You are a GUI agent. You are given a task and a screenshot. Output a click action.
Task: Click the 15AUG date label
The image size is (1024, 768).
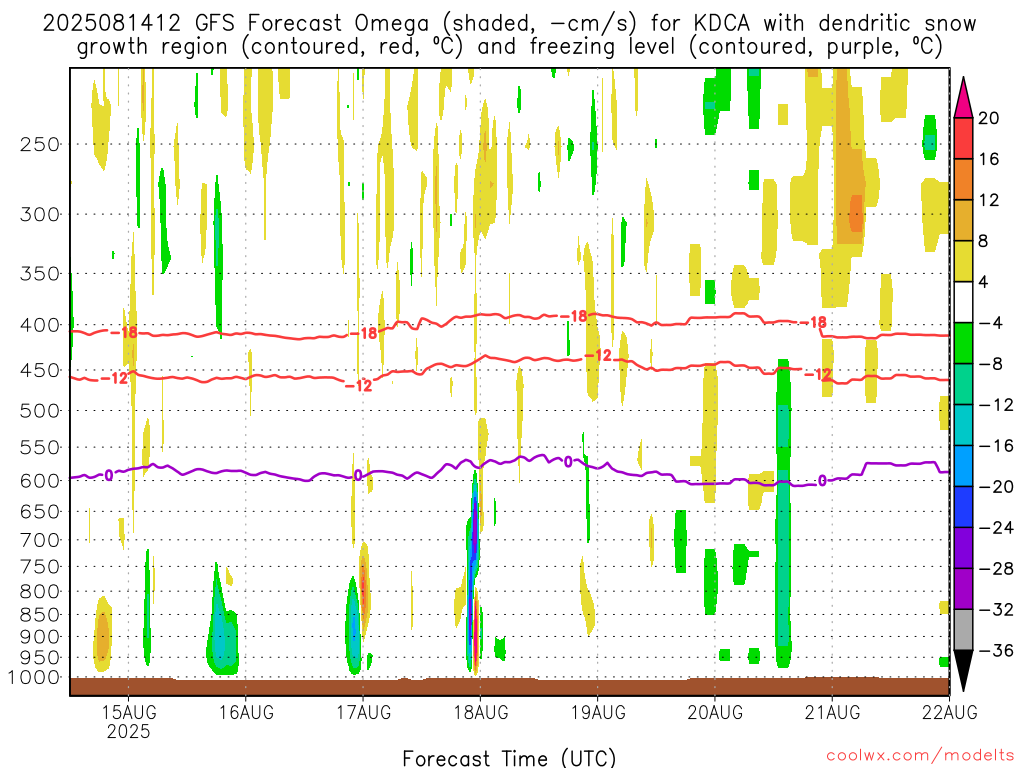point(129,712)
